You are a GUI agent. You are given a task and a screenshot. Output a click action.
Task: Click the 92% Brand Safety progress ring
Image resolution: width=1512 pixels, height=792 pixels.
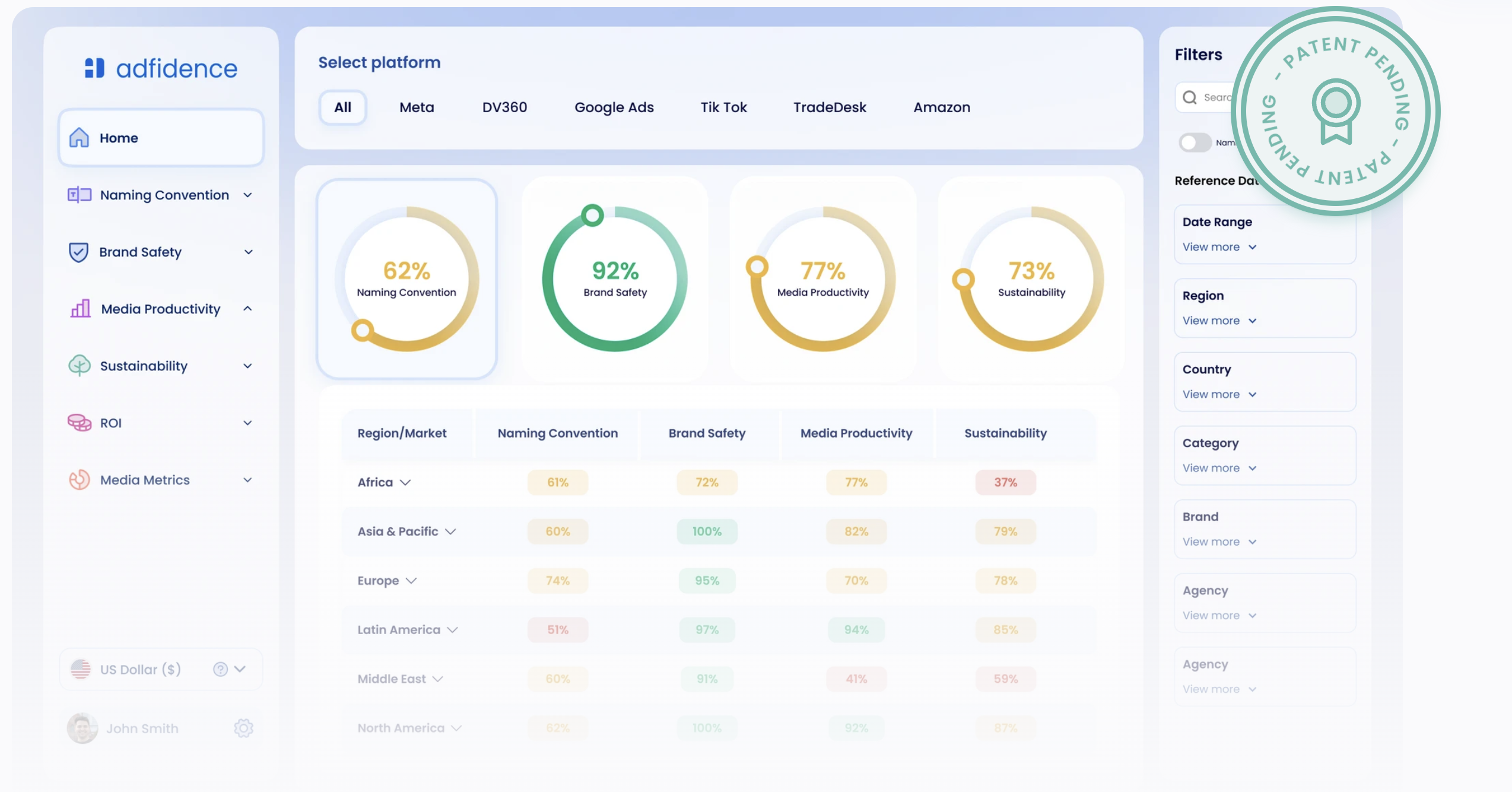point(615,278)
